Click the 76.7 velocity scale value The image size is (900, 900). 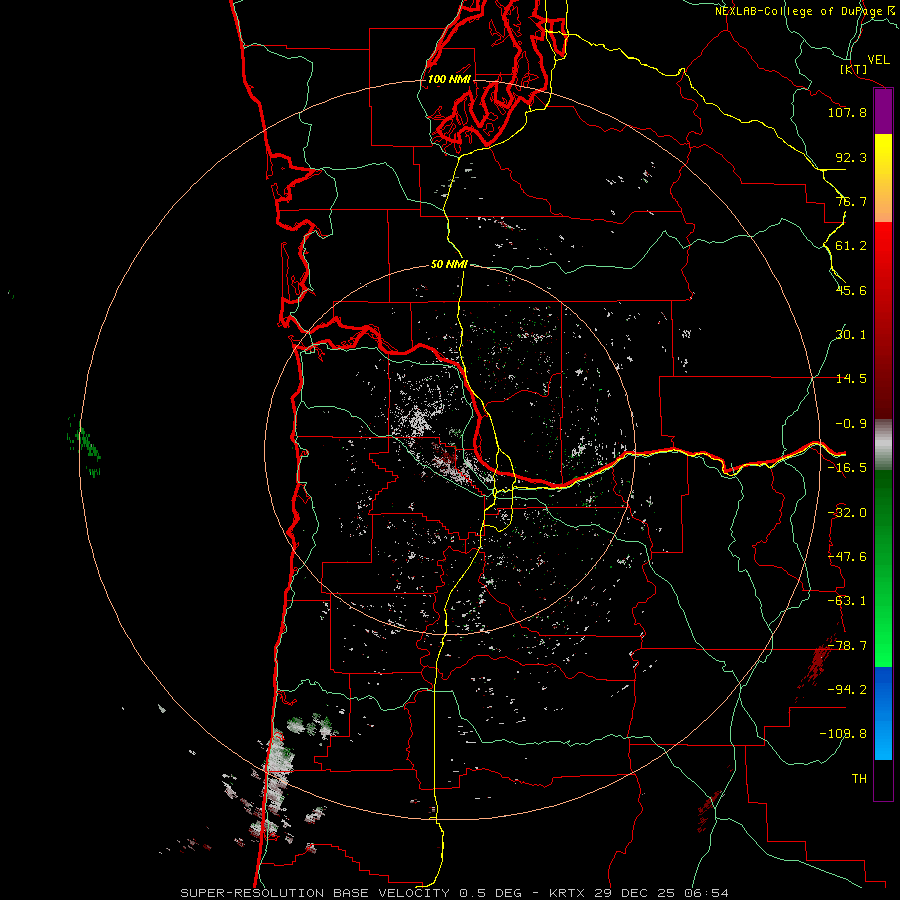tap(851, 201)
